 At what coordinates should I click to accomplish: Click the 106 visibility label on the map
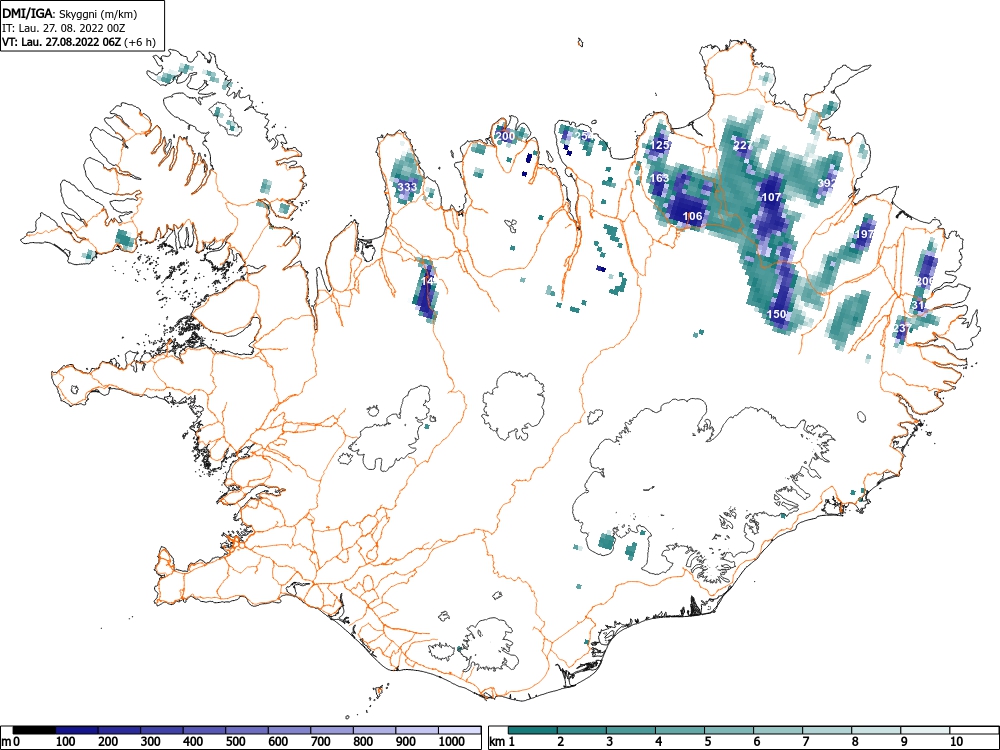[x=693, y=216]
